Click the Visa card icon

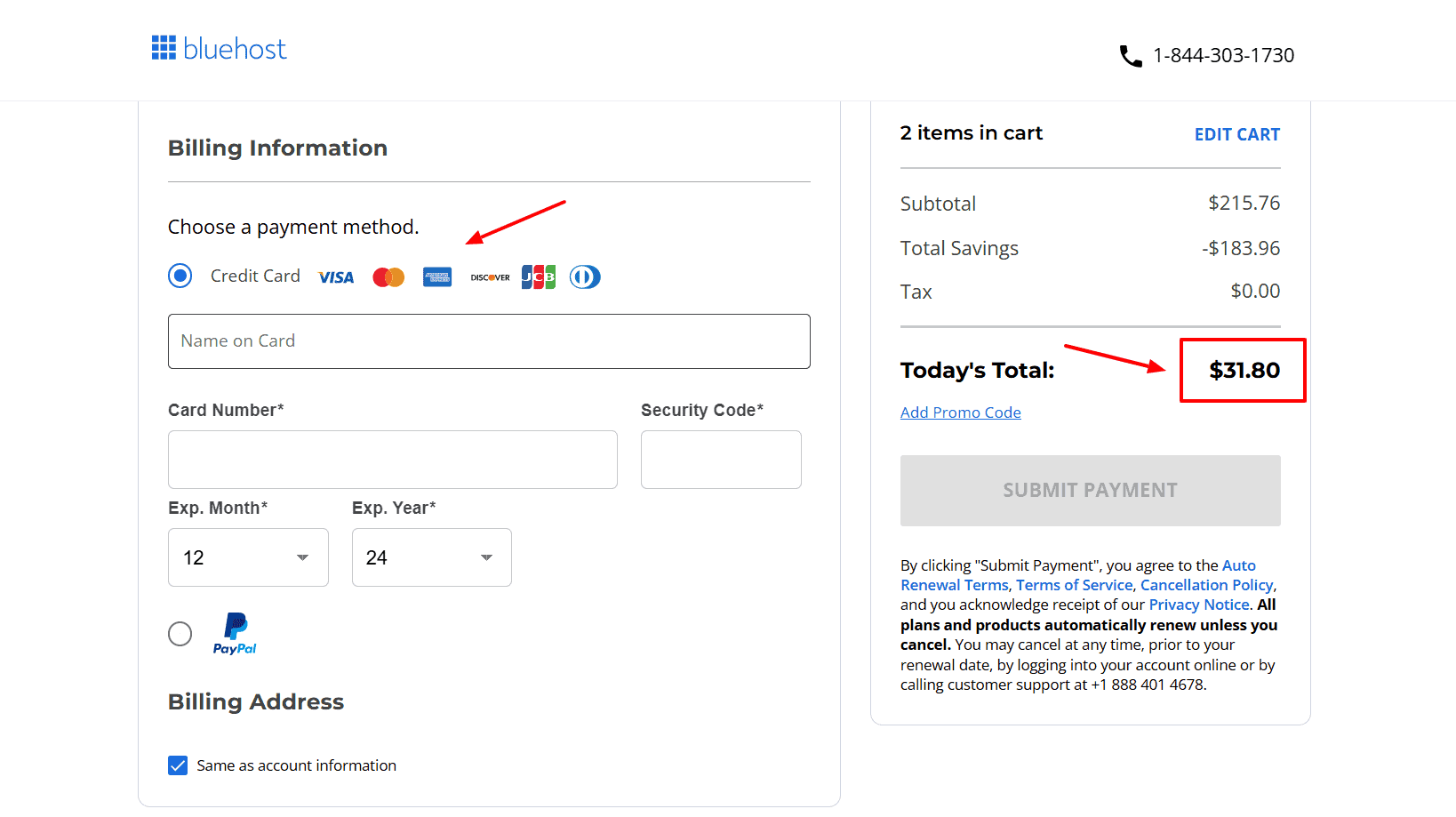coord(336,277)
